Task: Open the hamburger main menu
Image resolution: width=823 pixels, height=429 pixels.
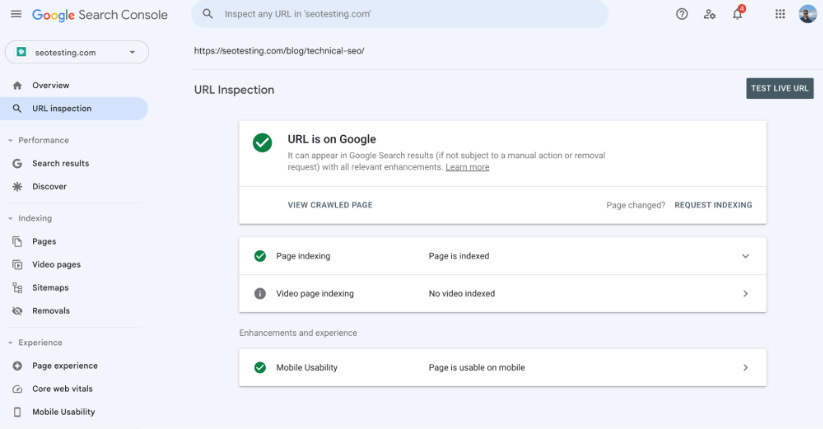Action: coord(16,14)
